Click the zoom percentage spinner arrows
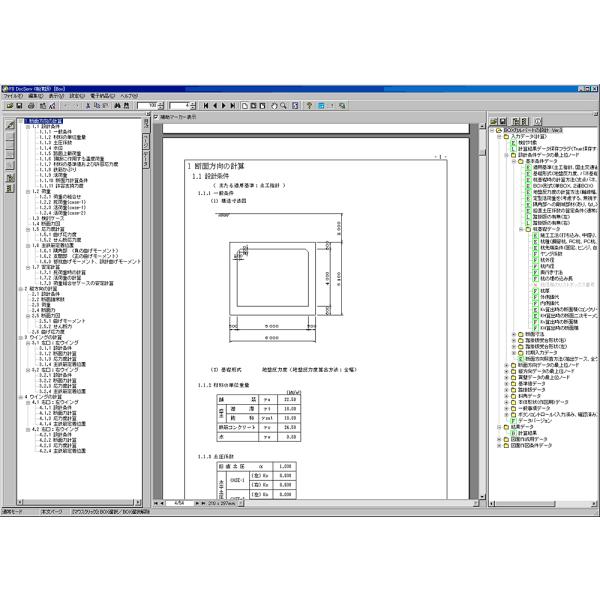This screenshot has width=600, height=600. pos(161,105)
